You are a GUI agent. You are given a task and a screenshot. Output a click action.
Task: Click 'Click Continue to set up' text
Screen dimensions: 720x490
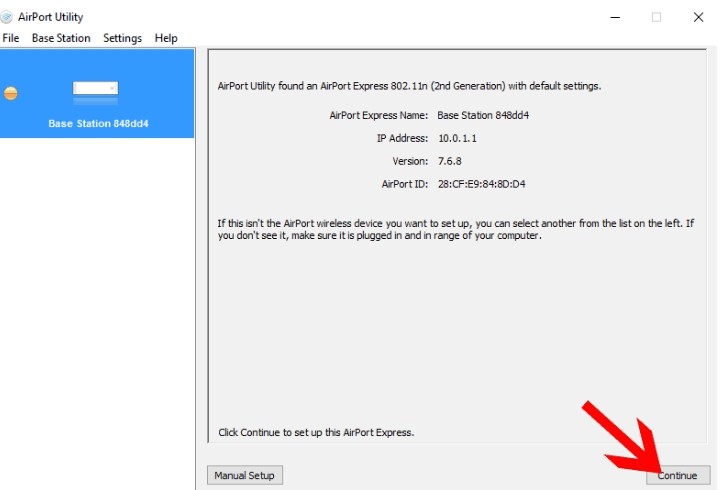pyautogui.click(x=316, y=432)
